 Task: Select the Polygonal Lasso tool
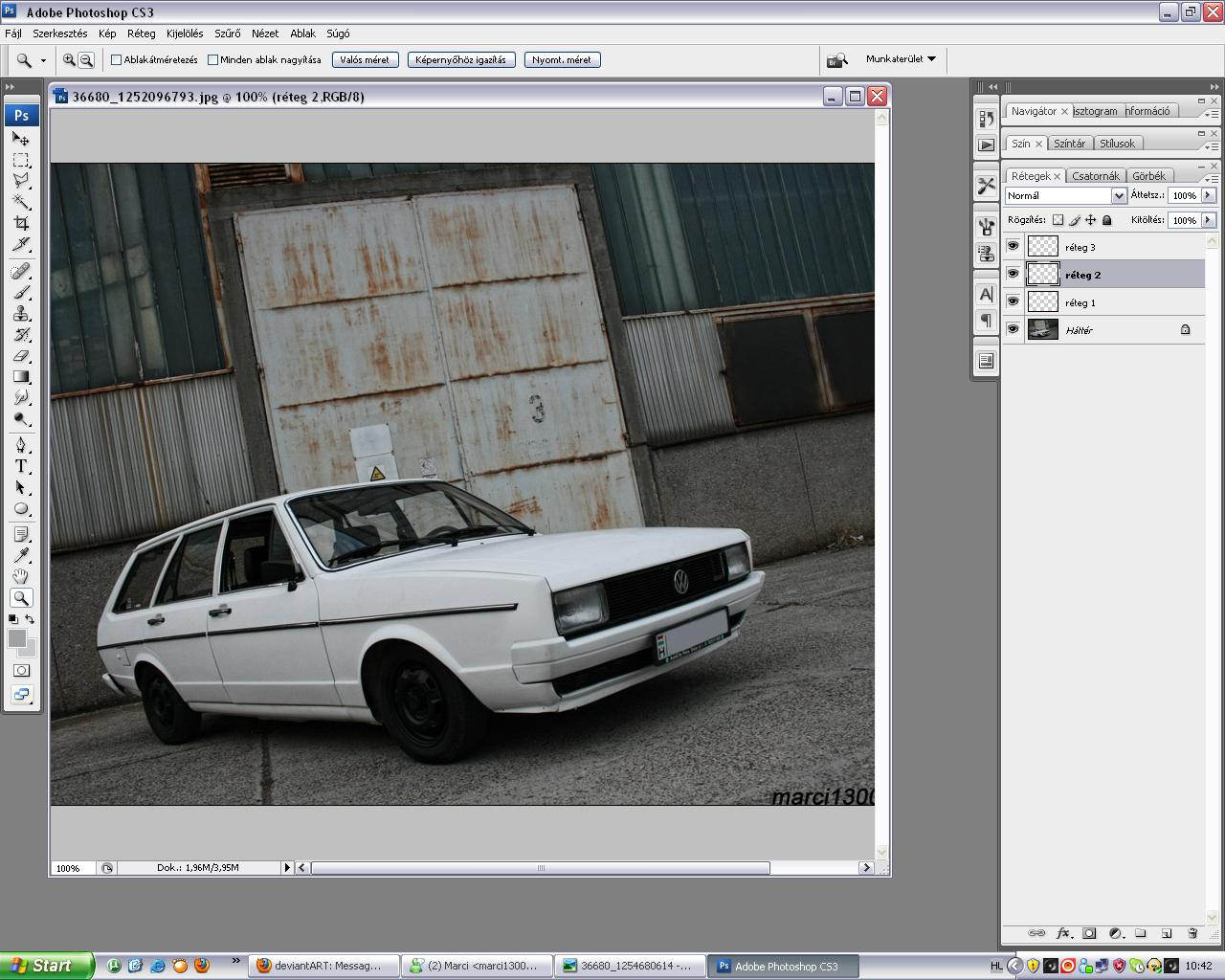click(21, 181)
